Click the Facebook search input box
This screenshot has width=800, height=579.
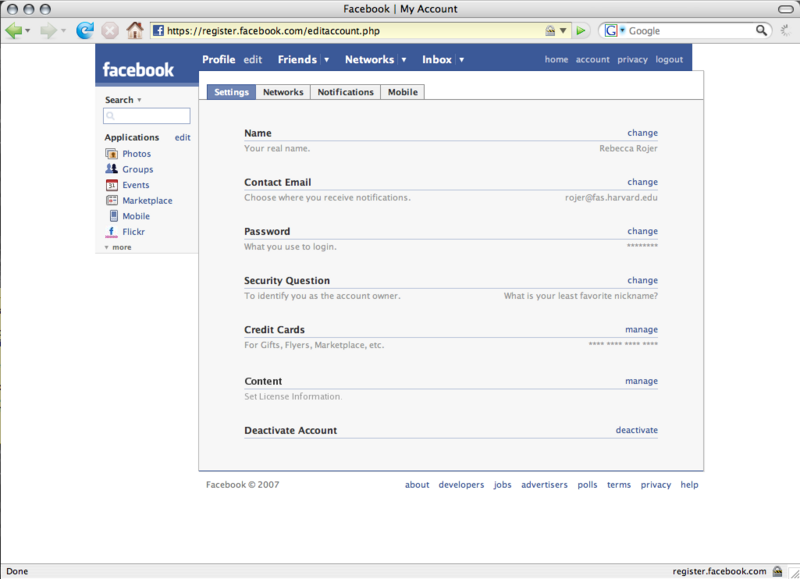147,116
